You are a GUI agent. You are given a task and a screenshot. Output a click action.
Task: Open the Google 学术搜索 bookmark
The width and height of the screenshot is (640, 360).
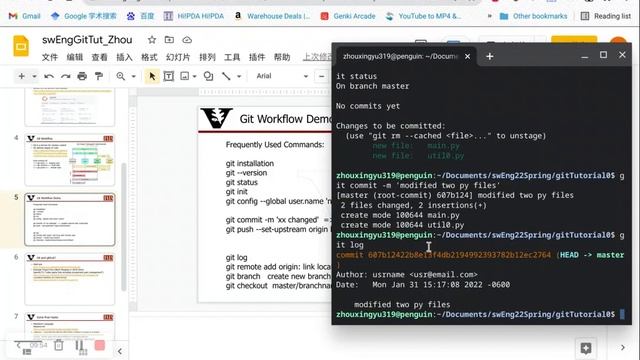(x=84, y=16)
